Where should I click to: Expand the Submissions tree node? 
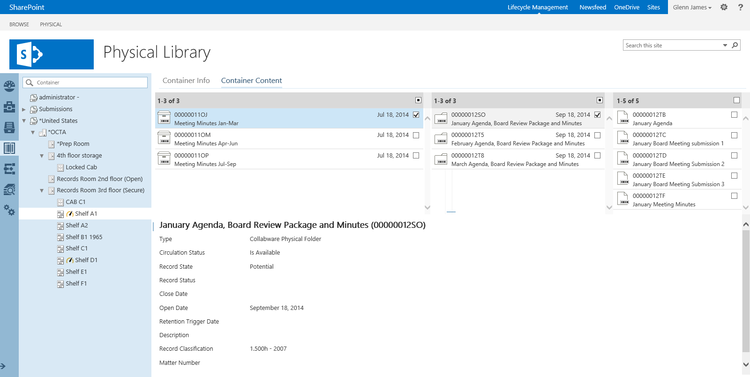pos(24,109)
